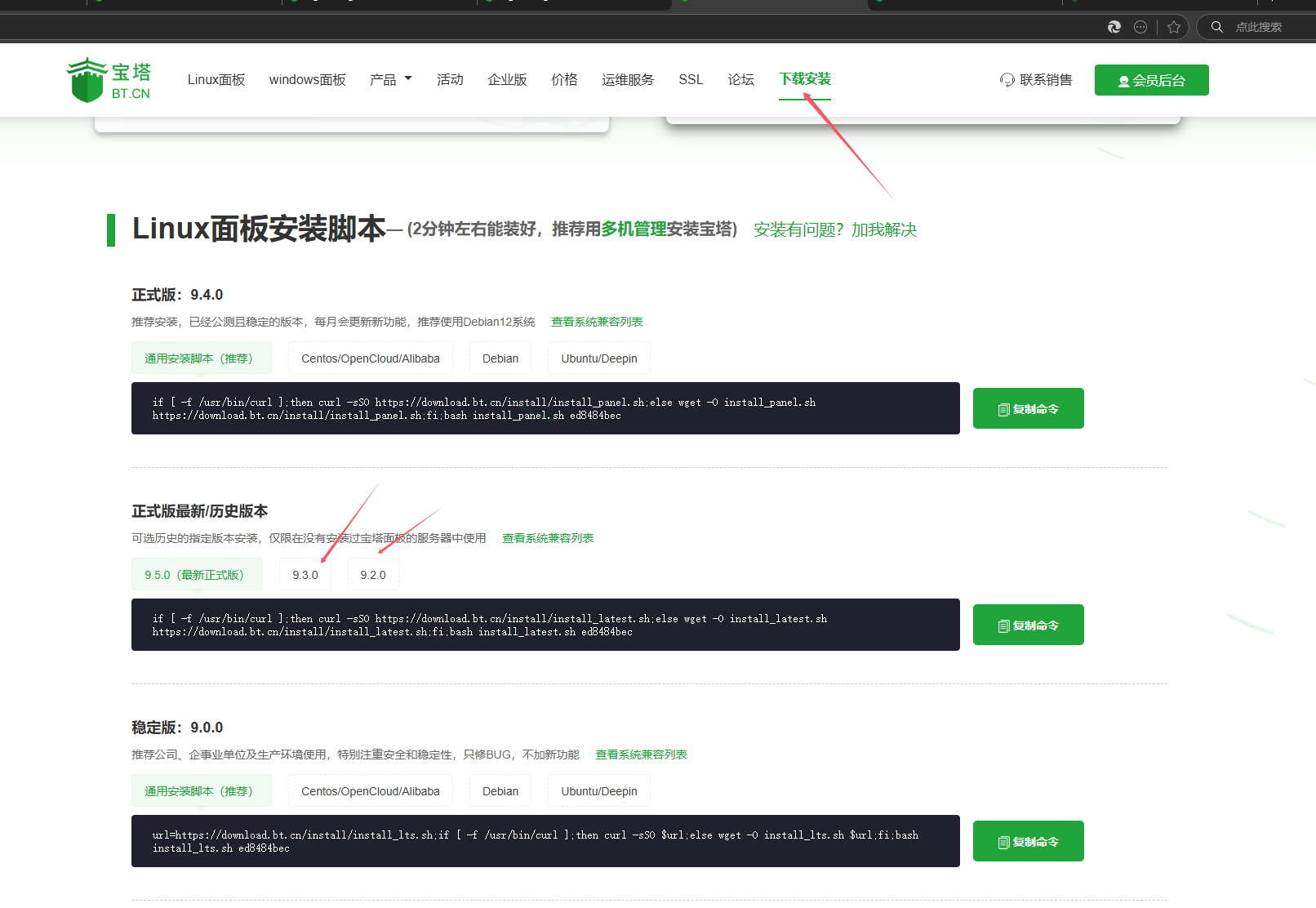Select Debian tab under 正式版 9.4.0

coord(500,358)
